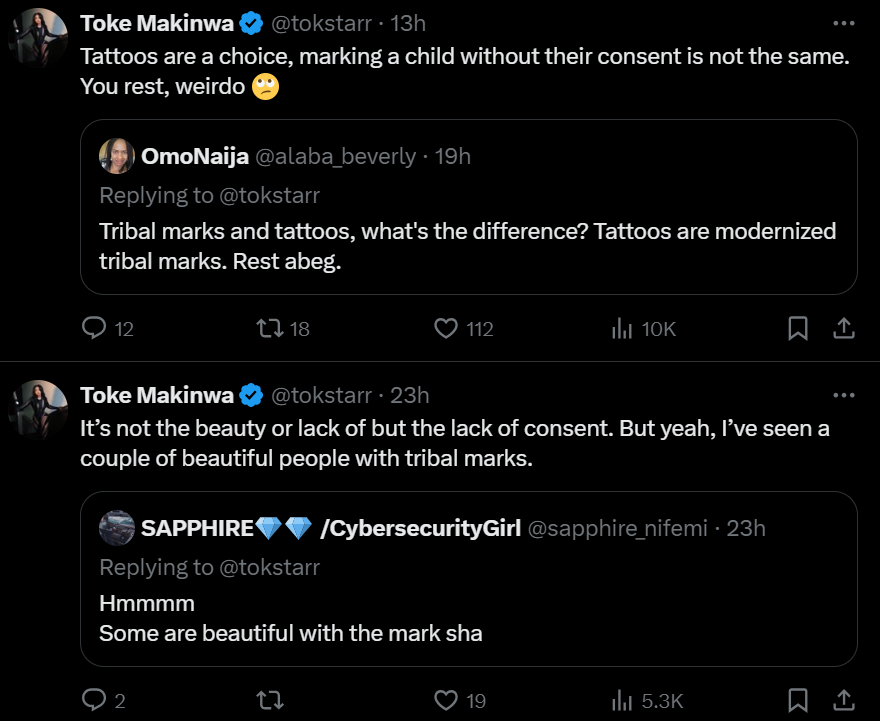View OmoNaija's avatar in the quoted tweet

[118, 156]
